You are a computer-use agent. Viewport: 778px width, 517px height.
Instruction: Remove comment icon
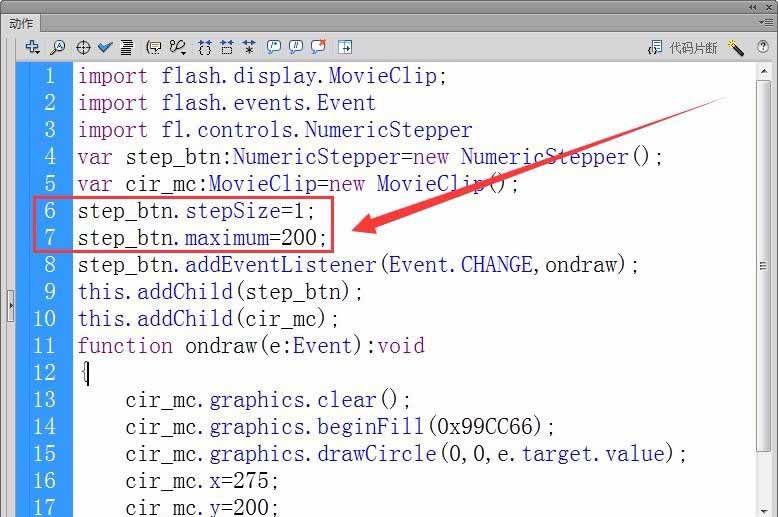coord(319,47)
